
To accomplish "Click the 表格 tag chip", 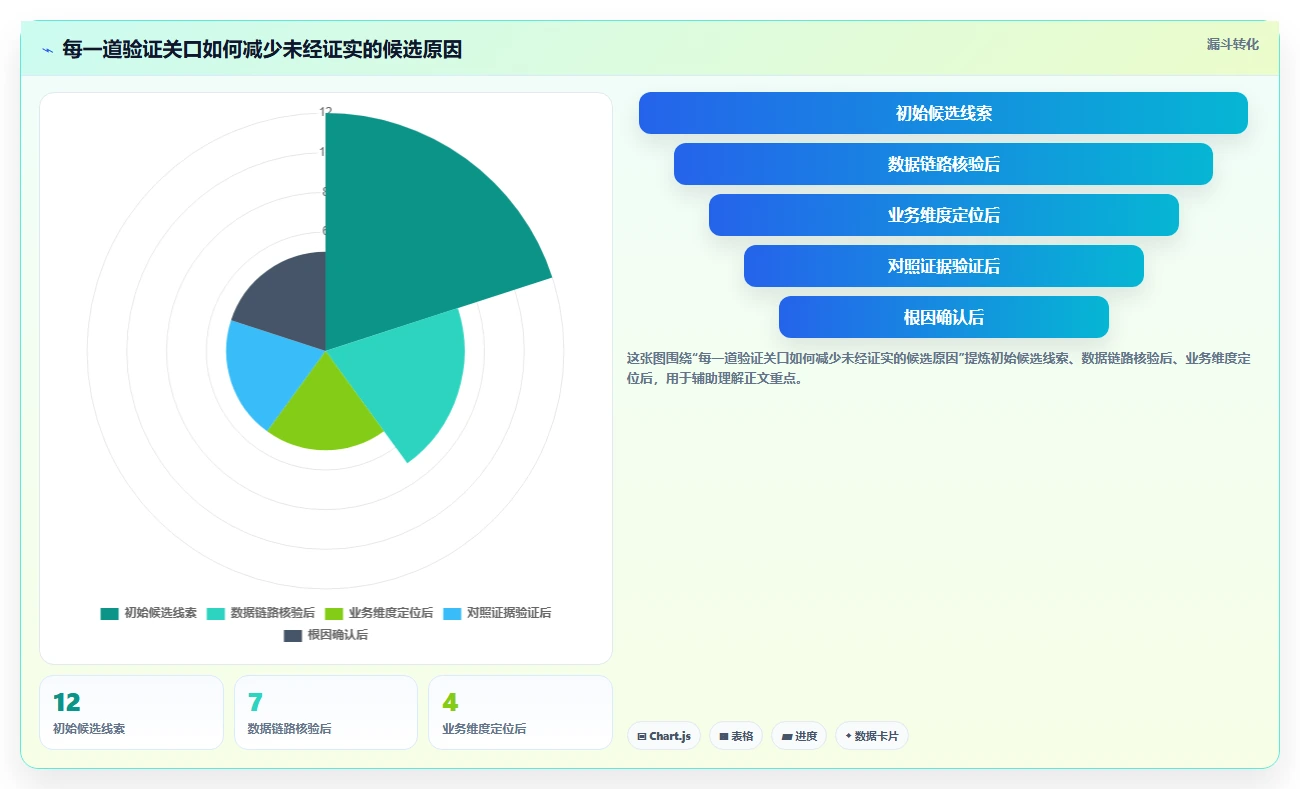I will coord(736,736).
